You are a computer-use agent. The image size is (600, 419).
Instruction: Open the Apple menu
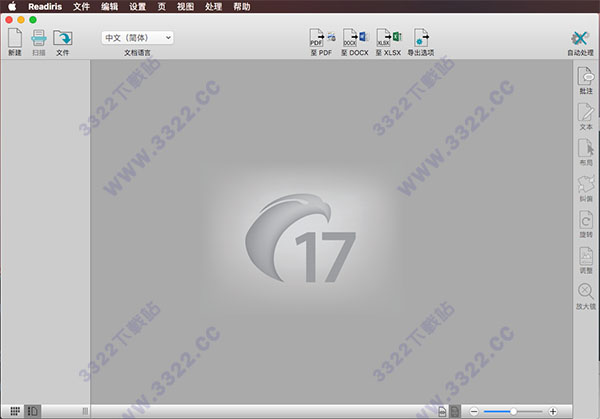12,7
